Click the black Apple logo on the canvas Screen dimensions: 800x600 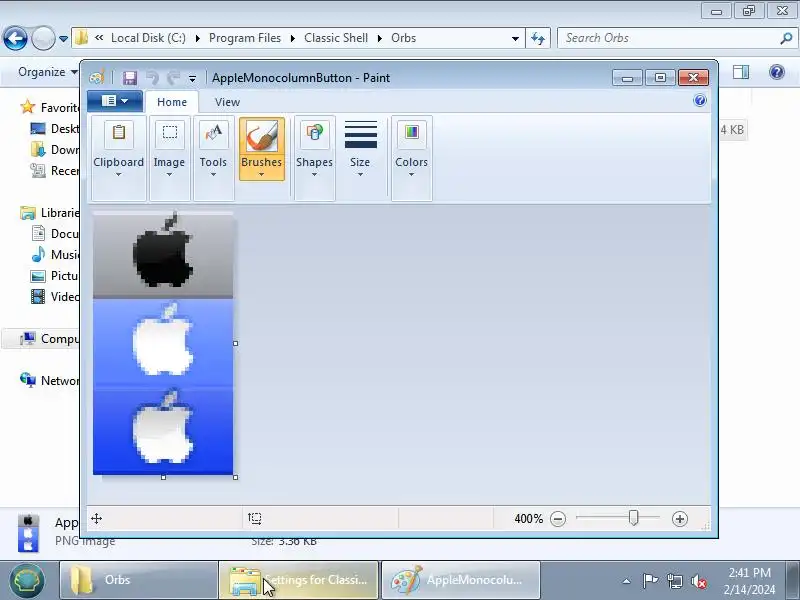click(163, 251)
